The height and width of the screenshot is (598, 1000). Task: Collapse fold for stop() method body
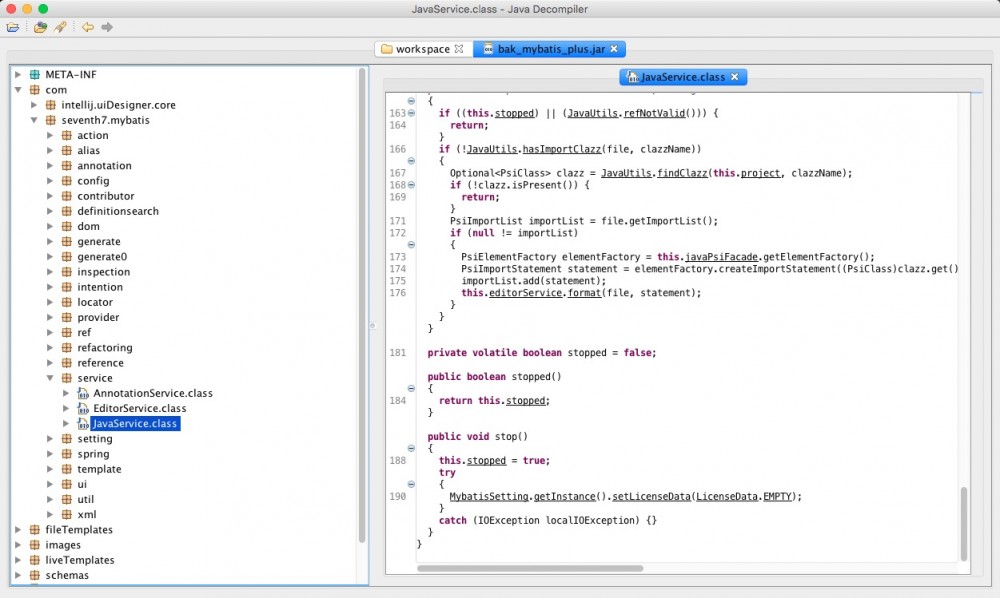(411, 448)
